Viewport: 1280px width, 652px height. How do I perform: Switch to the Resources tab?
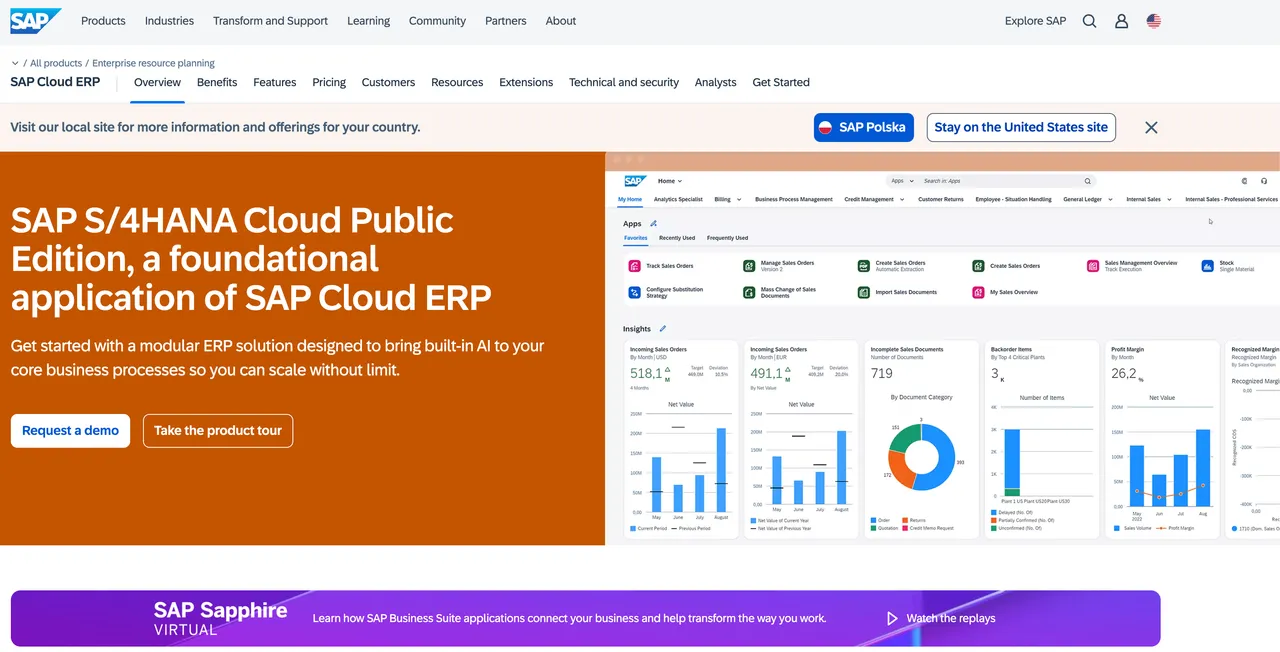[457, 82]
